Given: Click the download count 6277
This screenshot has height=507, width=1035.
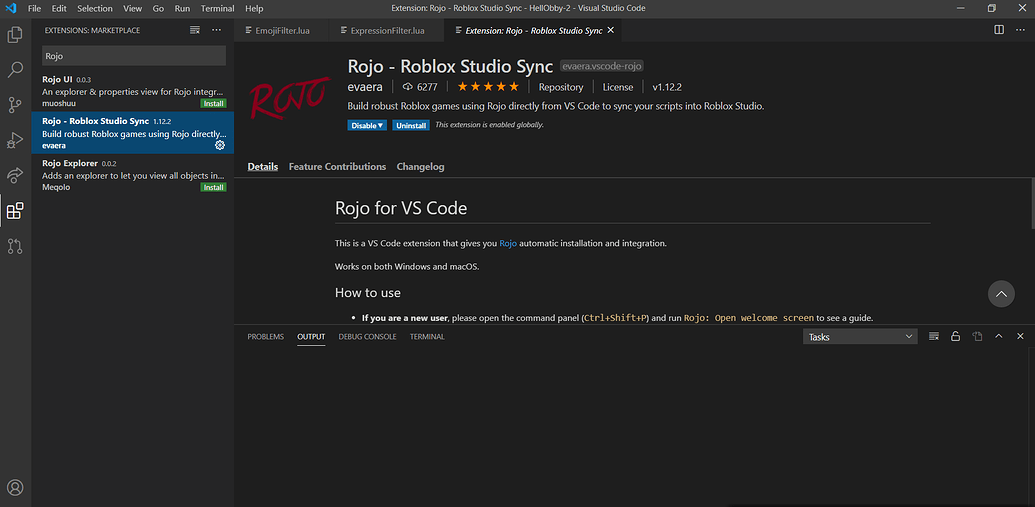Looking at the screenshot, I should [420, 86].
